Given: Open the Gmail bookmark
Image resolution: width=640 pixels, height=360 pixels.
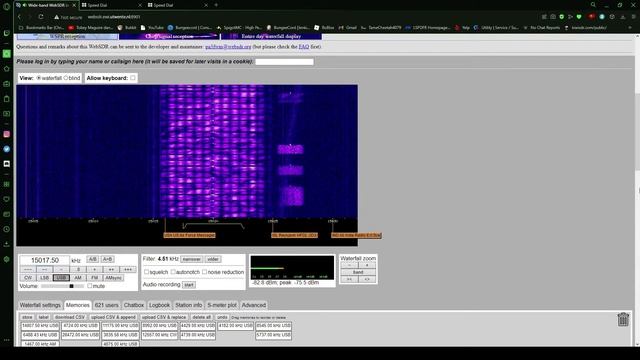Looking at the screenshot, I should pyautogui.click(x=348, y=28).
